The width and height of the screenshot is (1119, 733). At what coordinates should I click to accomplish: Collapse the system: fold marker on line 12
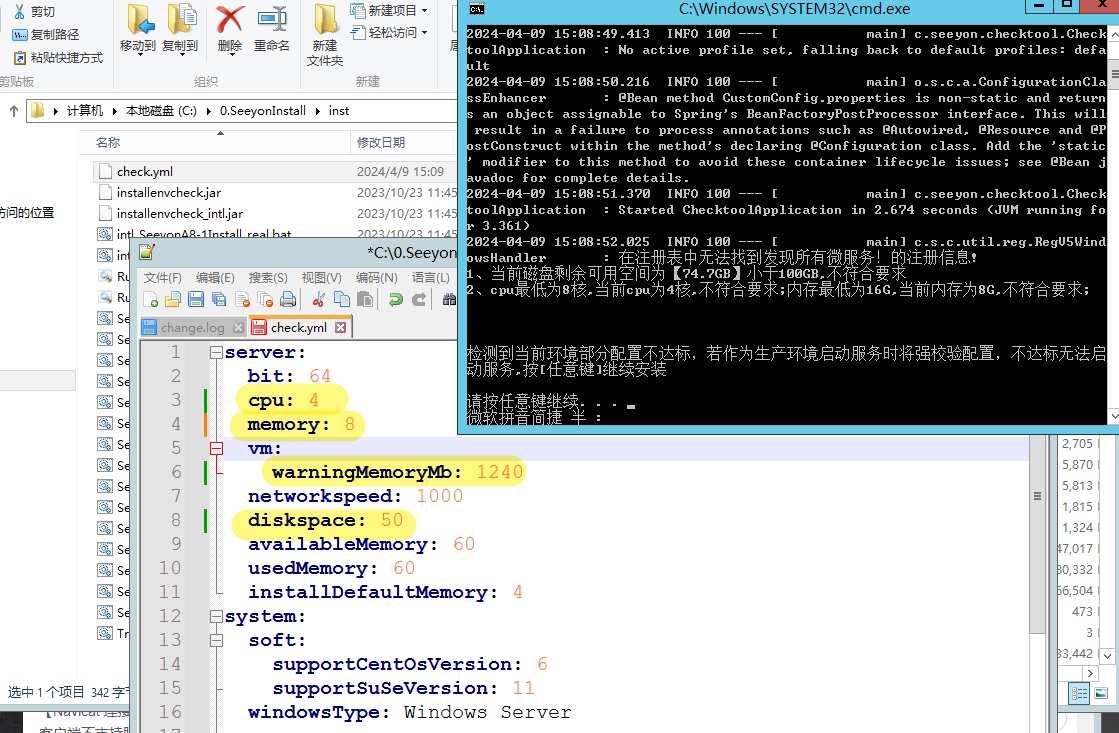click(216, 617)
